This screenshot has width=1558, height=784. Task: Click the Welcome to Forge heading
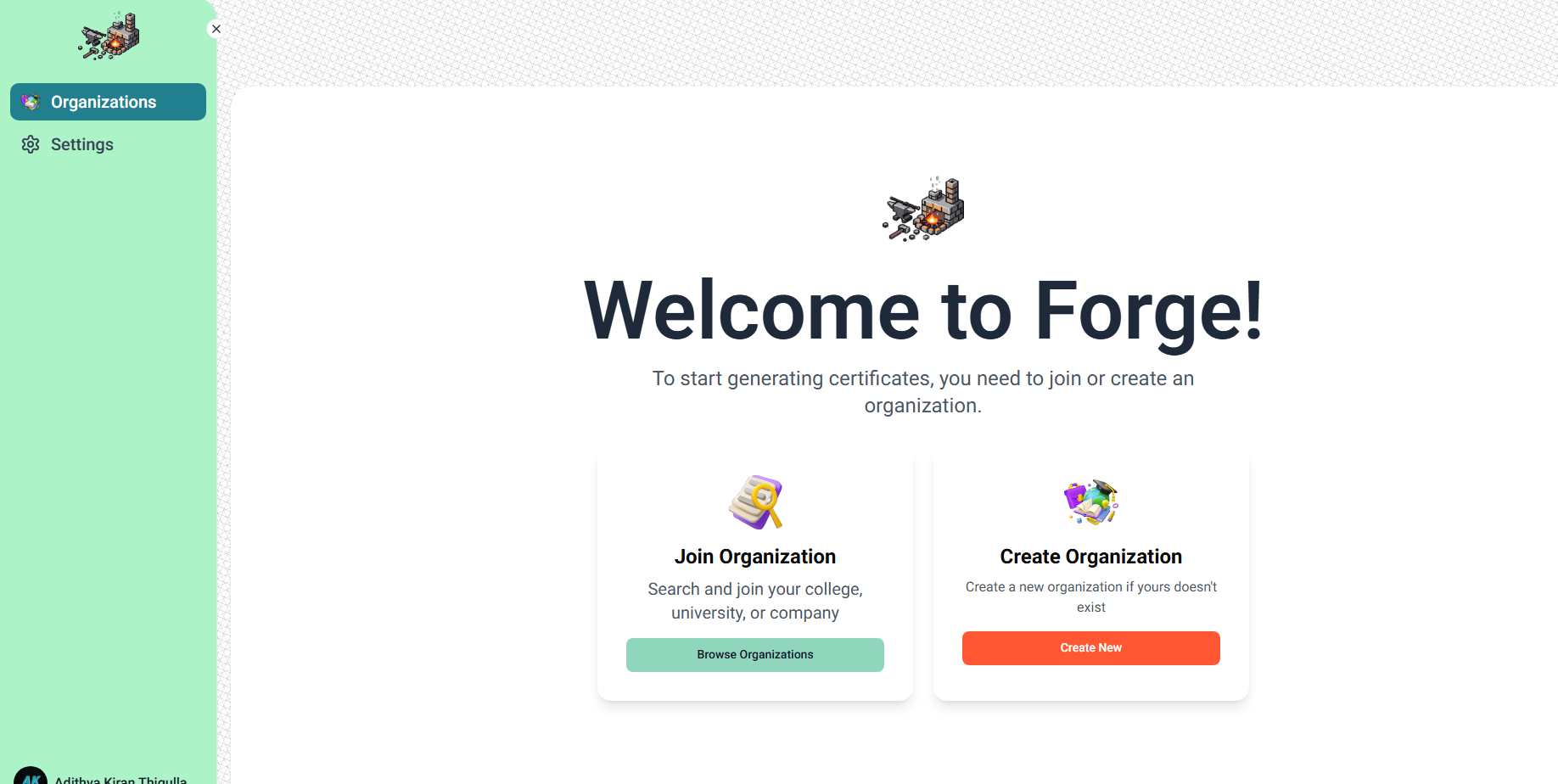point(922,309)
